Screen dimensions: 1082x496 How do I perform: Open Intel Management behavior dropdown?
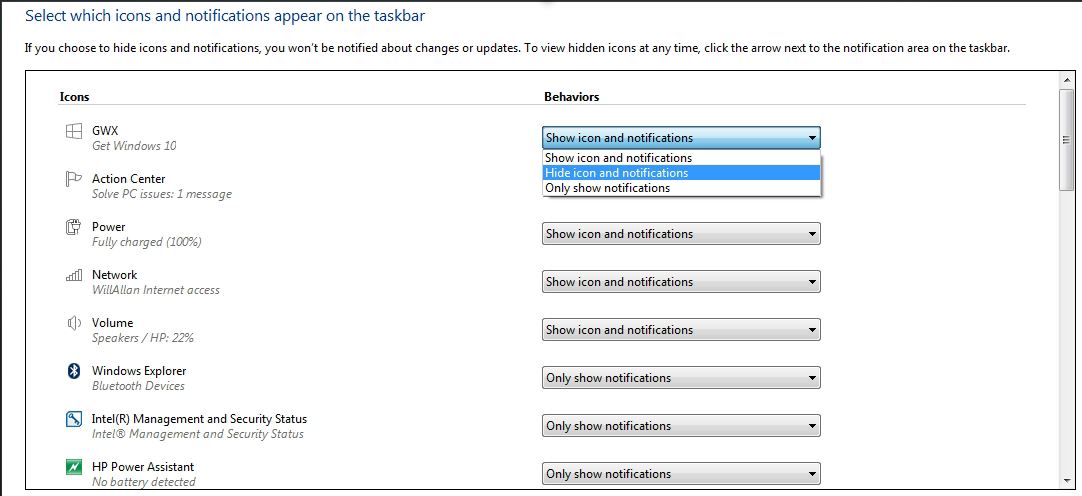click(x=681, y=426)
